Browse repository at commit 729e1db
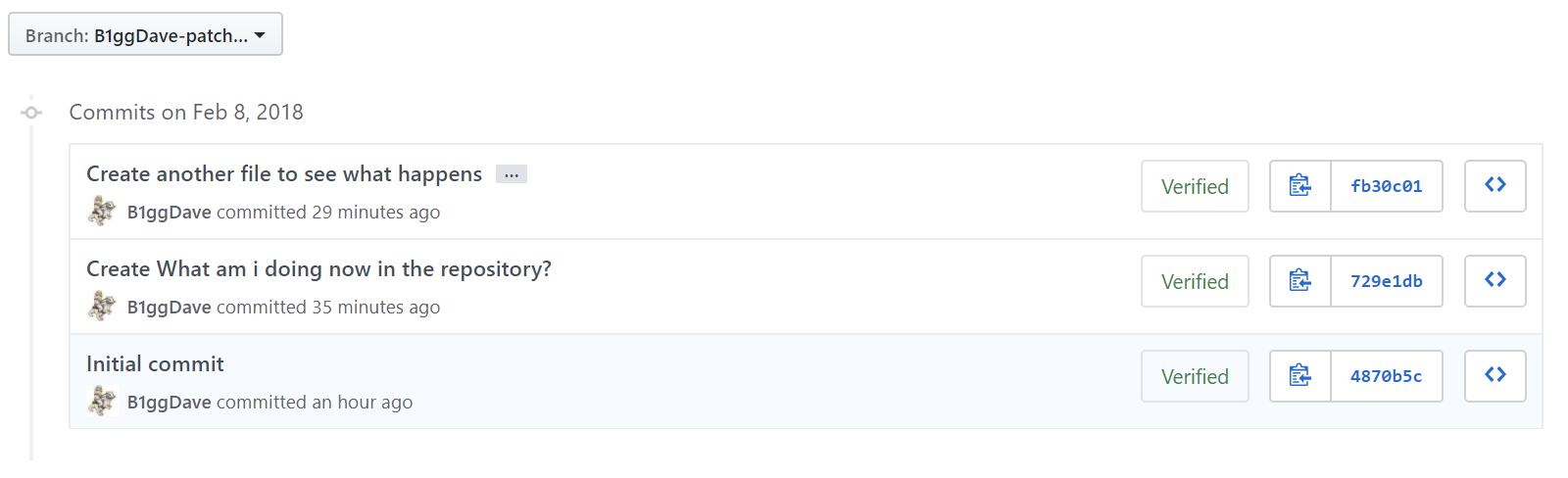The width and height of the screenshot is (1568, 478). pos(1495,281)
